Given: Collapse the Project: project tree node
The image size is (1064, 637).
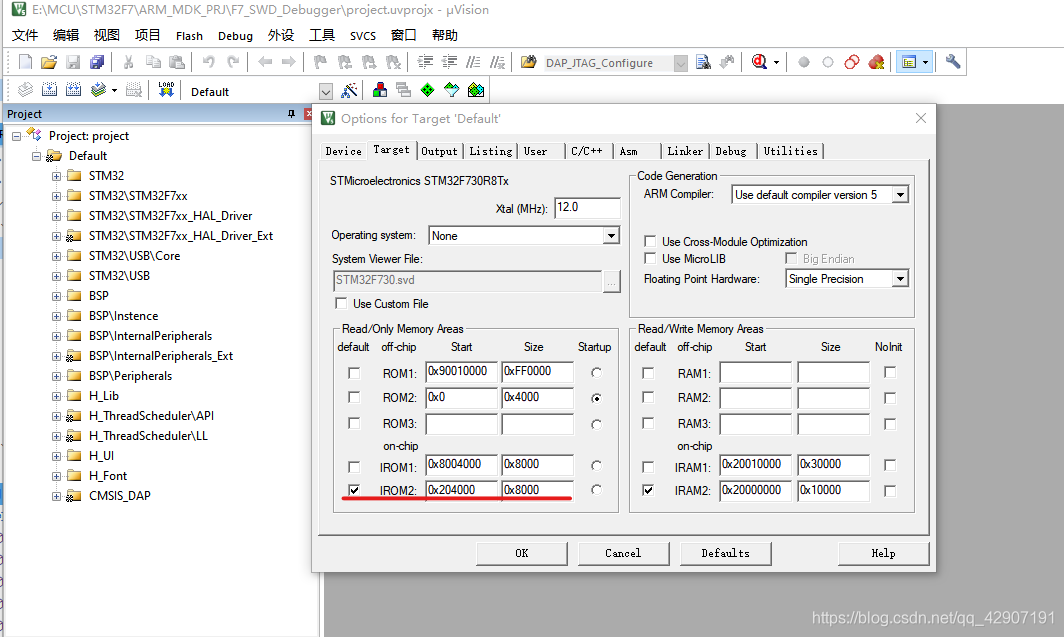Looking at the screenshot, I should pyautogui.click(x=16, y=136).
